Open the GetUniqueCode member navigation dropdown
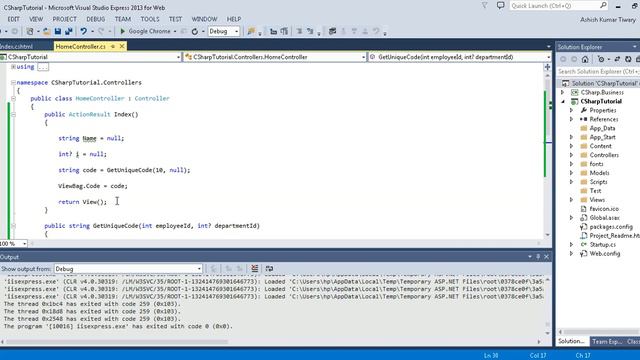Image resolution: width=640 pixels, height=360 pixels. coord(548,58)
